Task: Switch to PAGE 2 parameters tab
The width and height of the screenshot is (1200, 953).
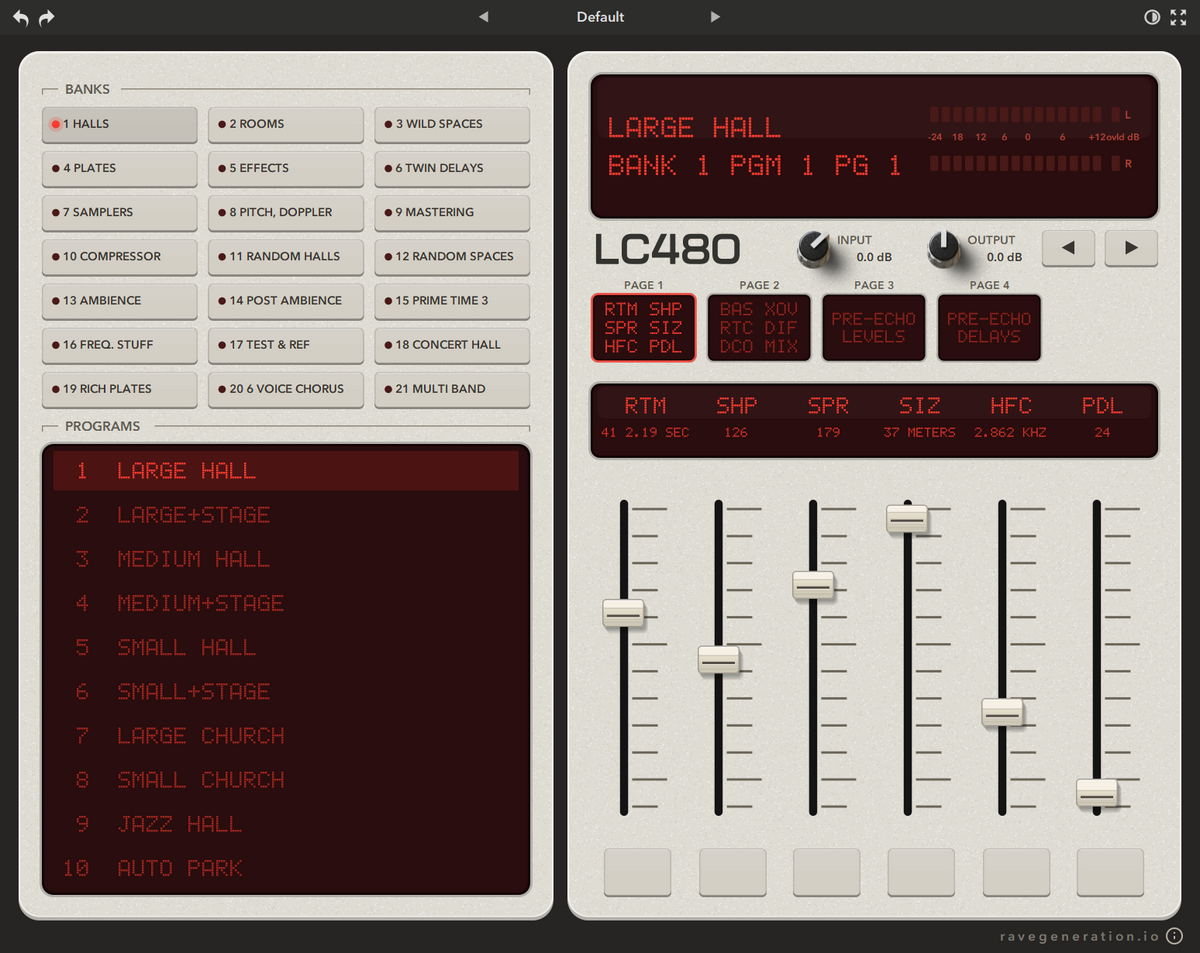Action: coord(759,327)
